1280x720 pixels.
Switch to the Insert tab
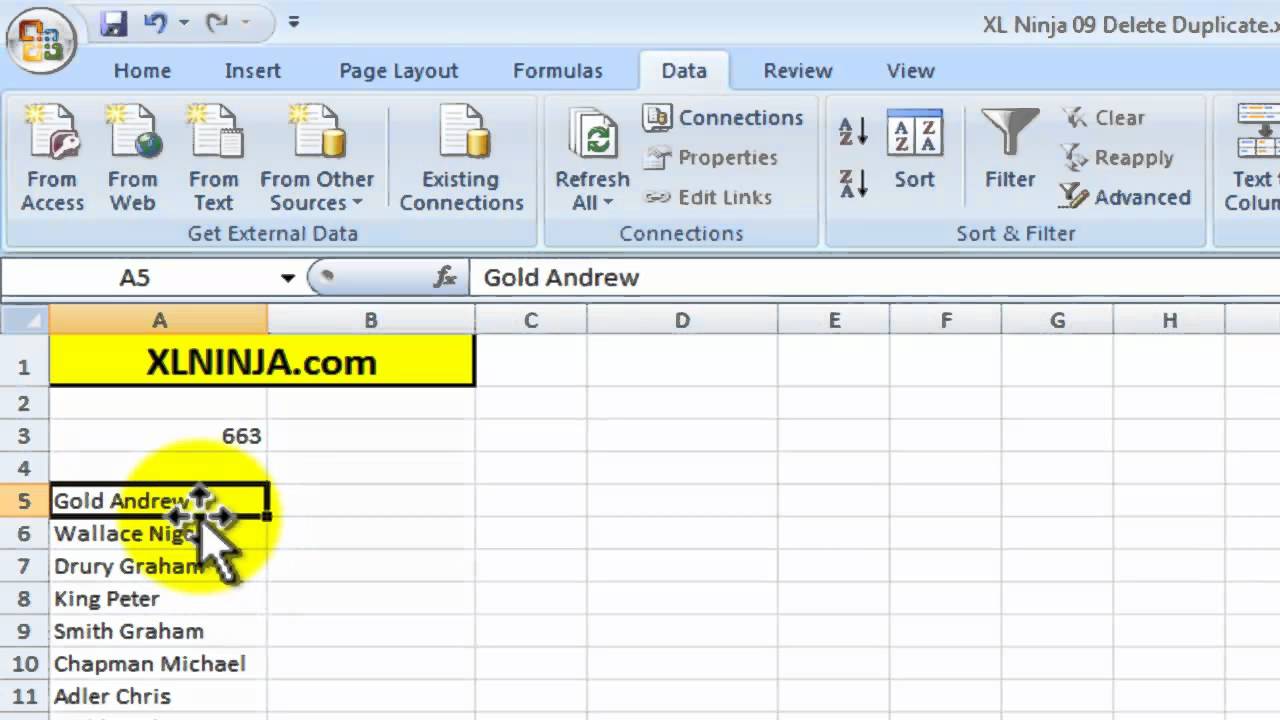coord(252,71)
